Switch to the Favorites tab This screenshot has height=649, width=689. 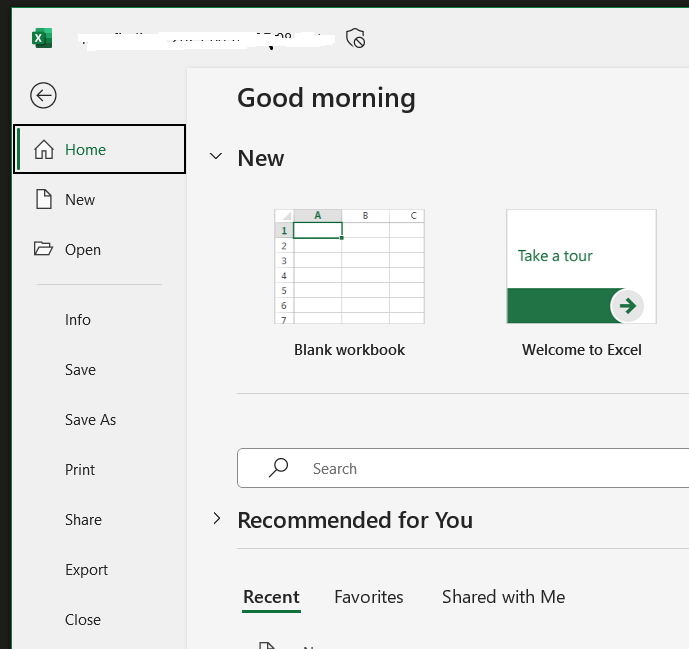(369, 597)
